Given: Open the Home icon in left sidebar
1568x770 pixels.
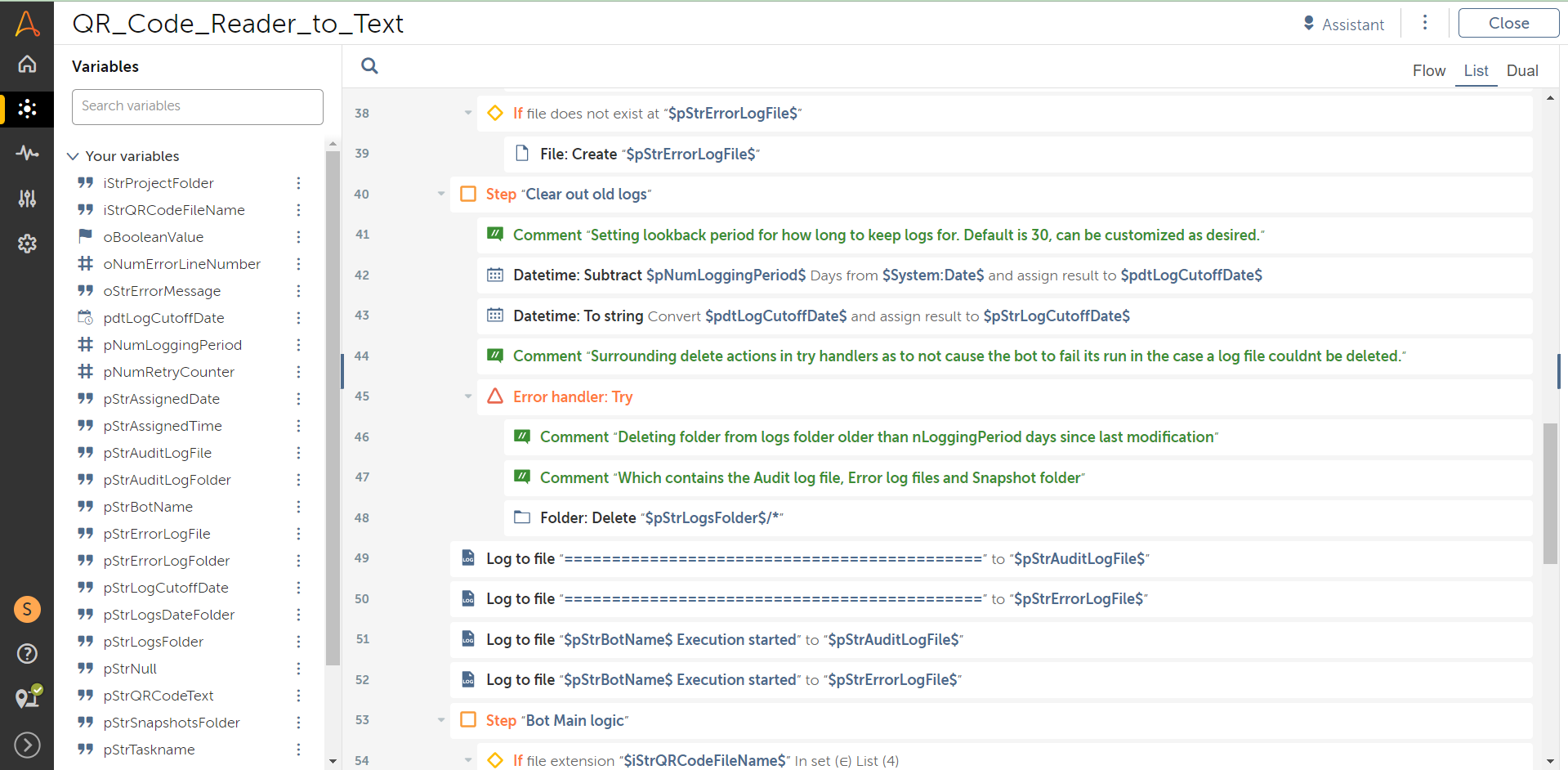Looking at the screenshot, I should point(27,64).
